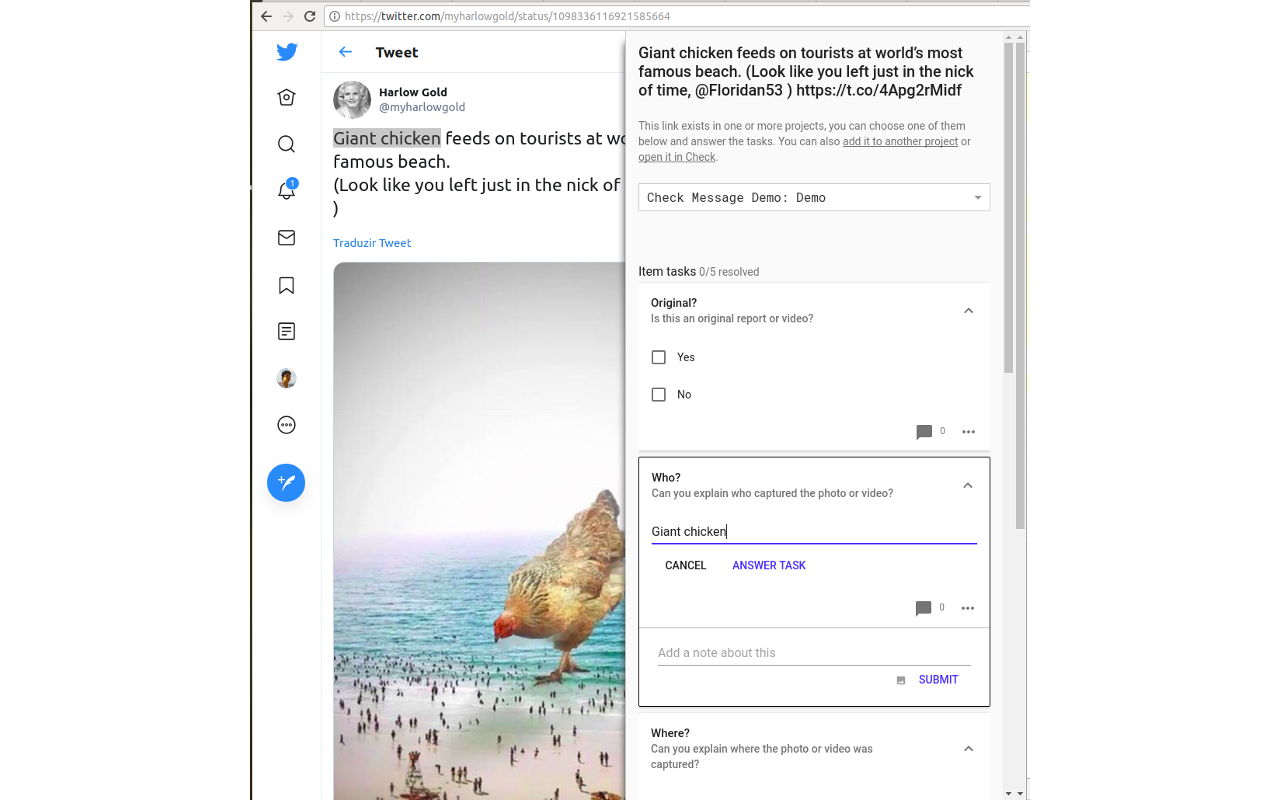Open the Twitter search icon in sidebar
The width and height of the screenshot is (1280, 800).
click(x=286, y=144)
